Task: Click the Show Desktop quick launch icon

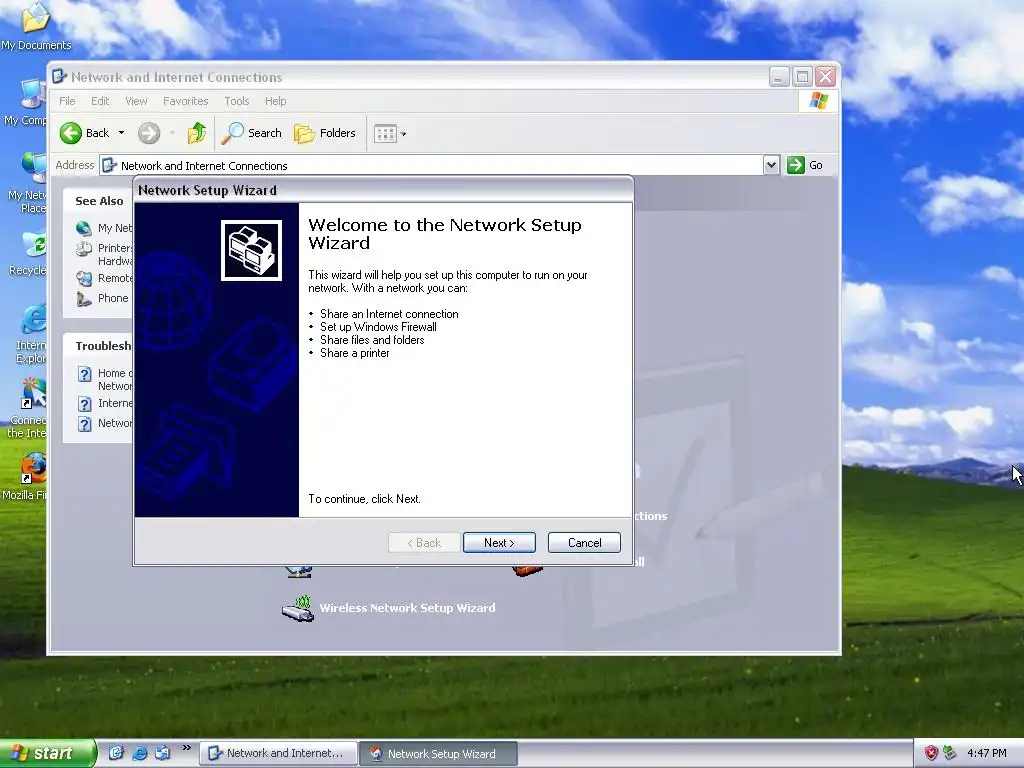Action: click(116, 753)
